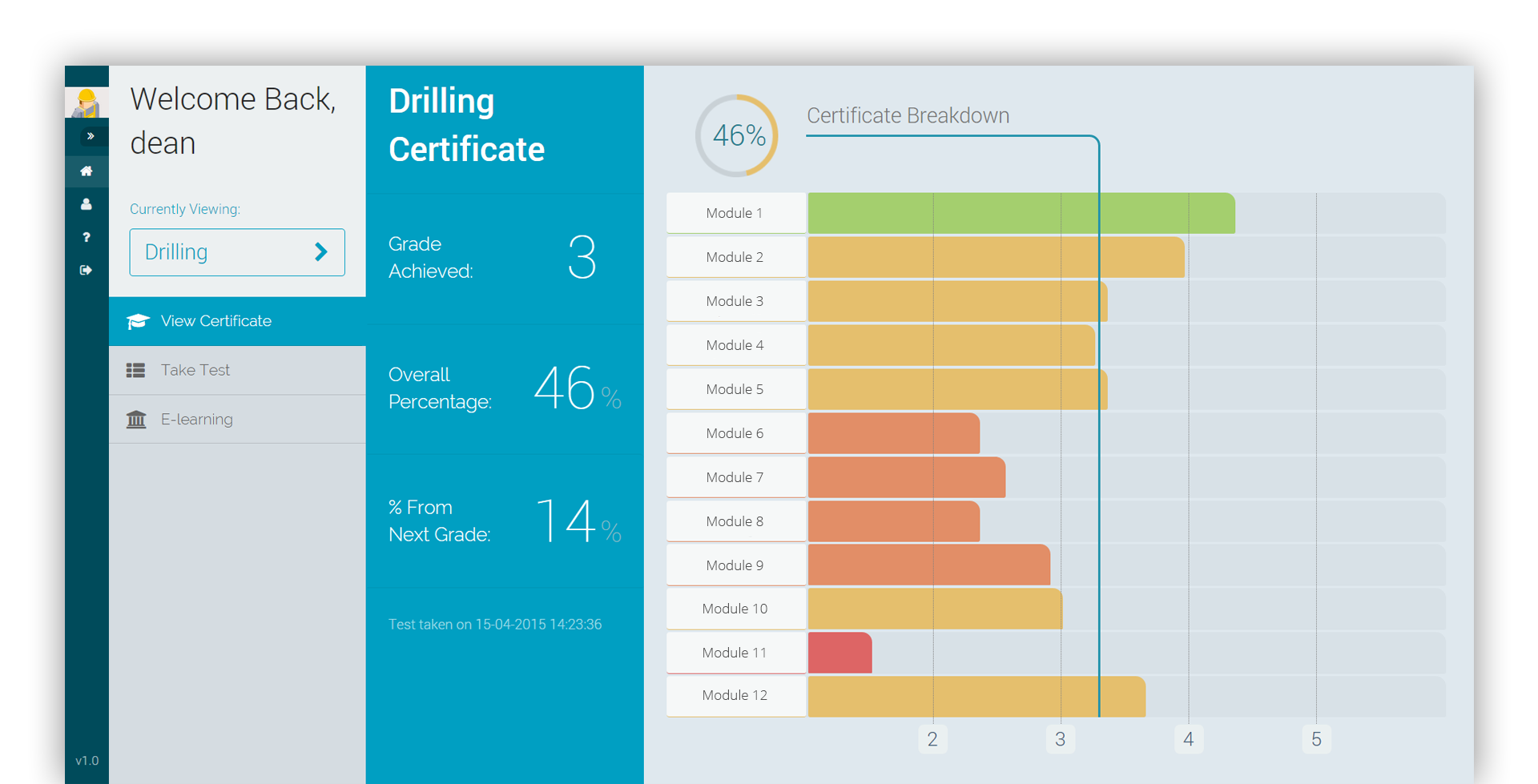Viewport: 1538px width, 784px height.
Task: Click the home icon in sidebar
Action: pyautogui.click(x=87, y=171)
